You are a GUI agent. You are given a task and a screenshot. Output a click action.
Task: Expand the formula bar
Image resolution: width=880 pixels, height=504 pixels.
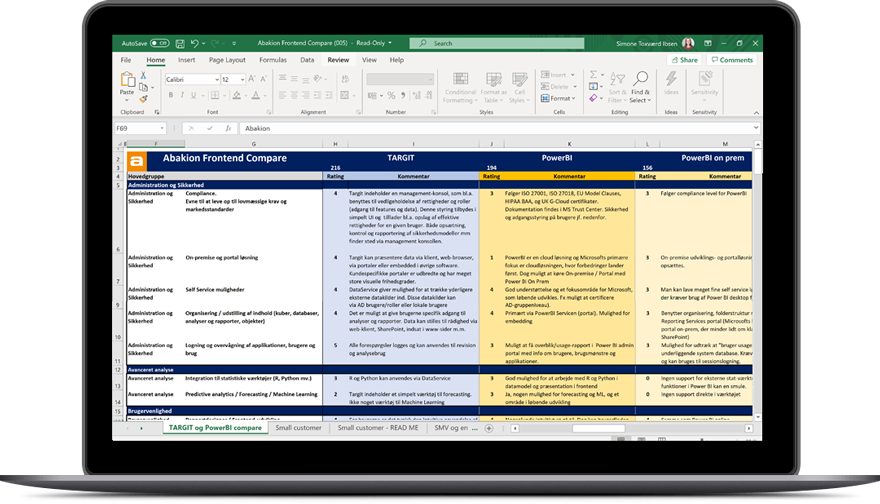pyautogui.click(x=756, y=128)
